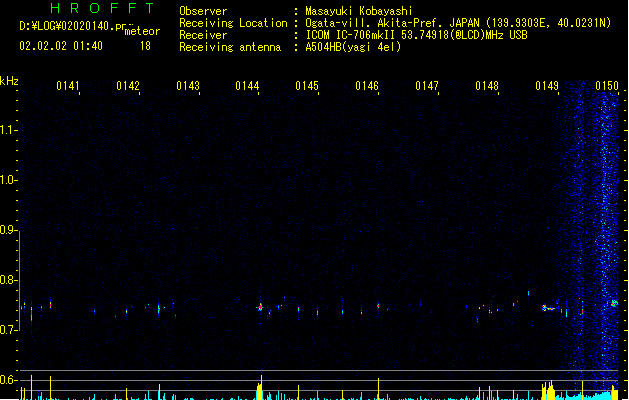Click the 0150 time marker
This screenshot has height=400, width=629.
[607, 86]
